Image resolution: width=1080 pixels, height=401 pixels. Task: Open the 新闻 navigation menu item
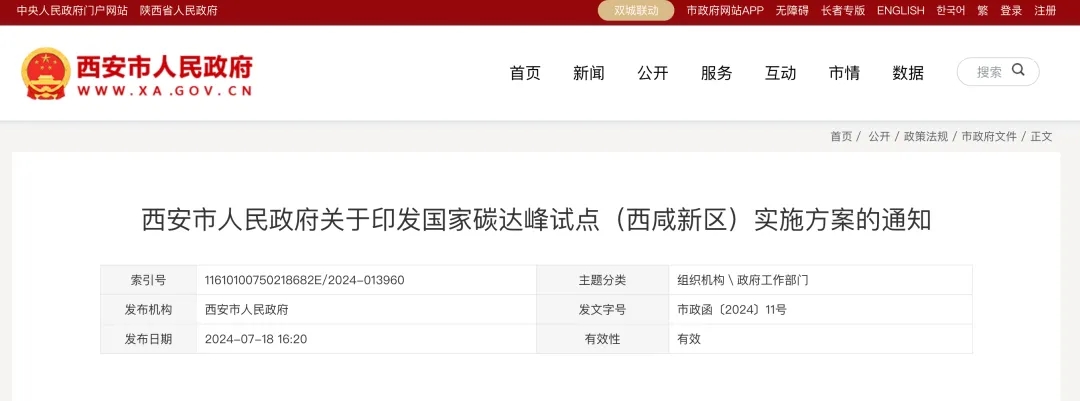[x=589, y=73]
